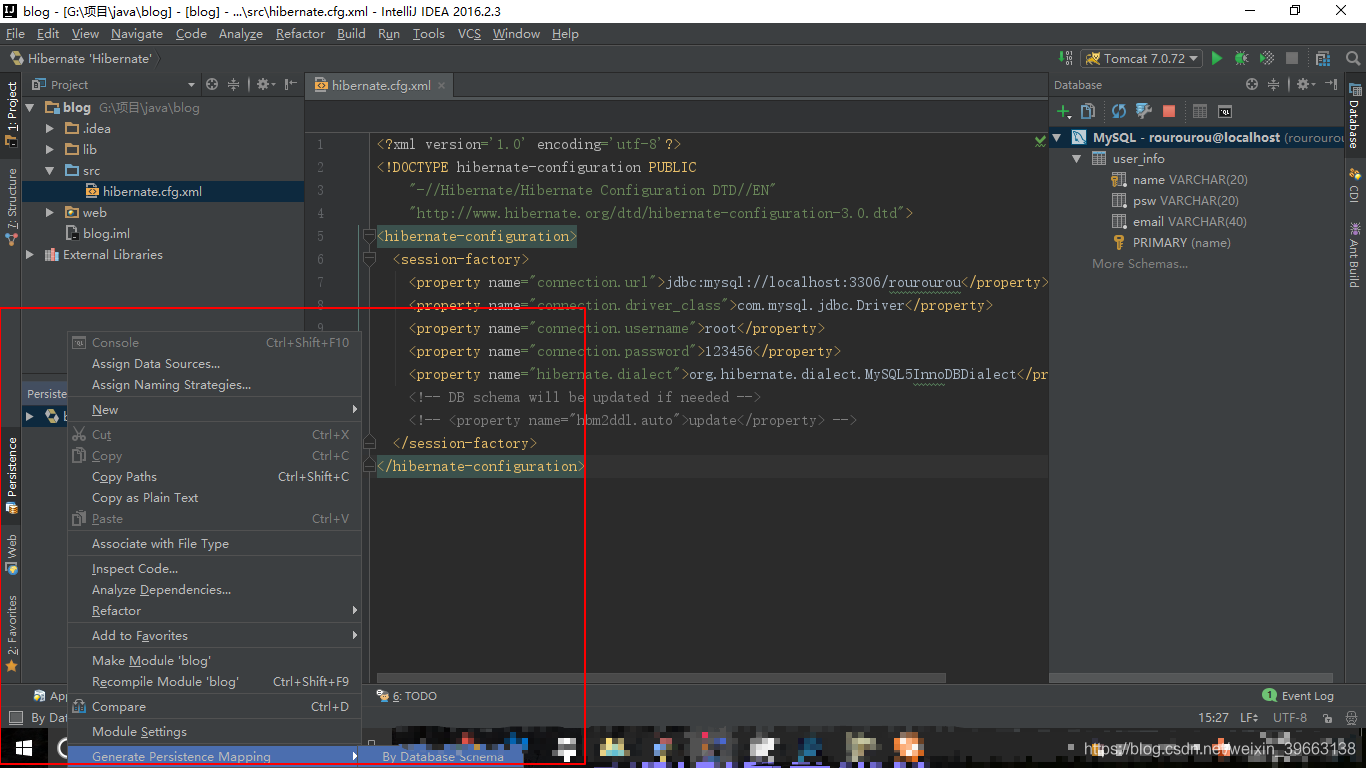Select Copy Paths in context menu
This screenshot has width=1366, height=768.
pos(214,477)
